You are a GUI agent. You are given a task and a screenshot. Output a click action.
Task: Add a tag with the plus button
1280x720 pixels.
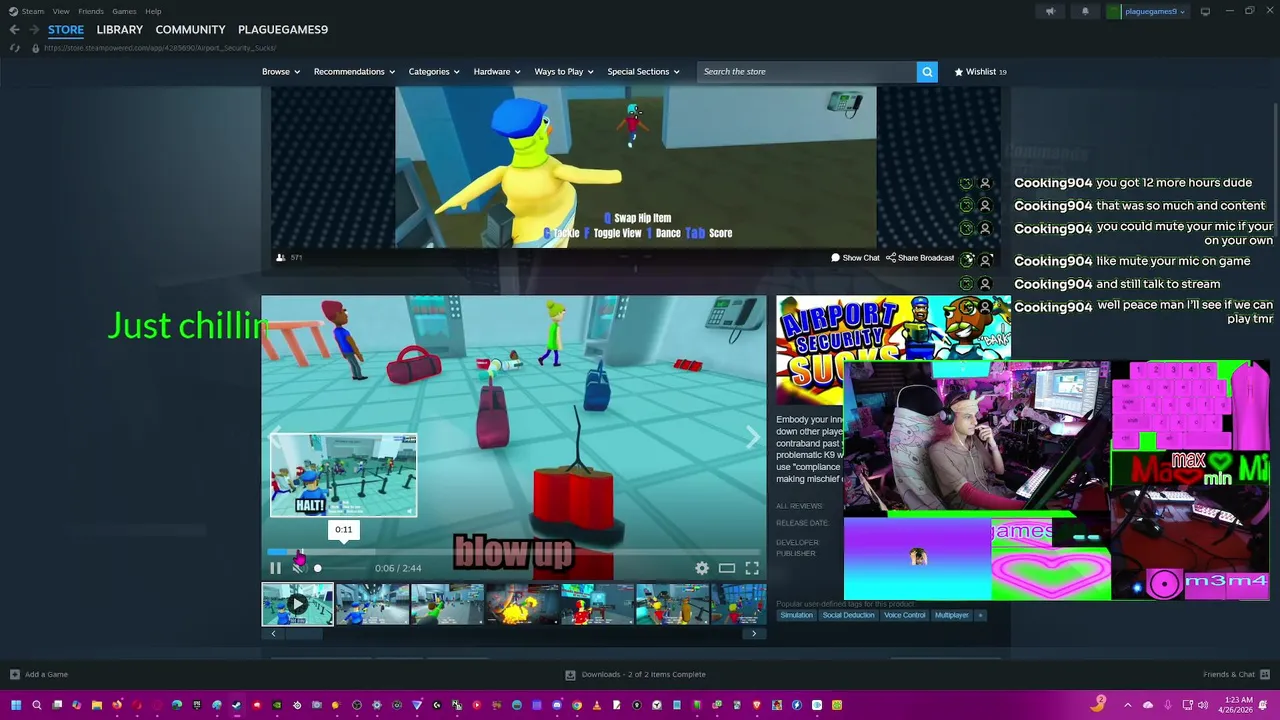click(x=981, y=615)
